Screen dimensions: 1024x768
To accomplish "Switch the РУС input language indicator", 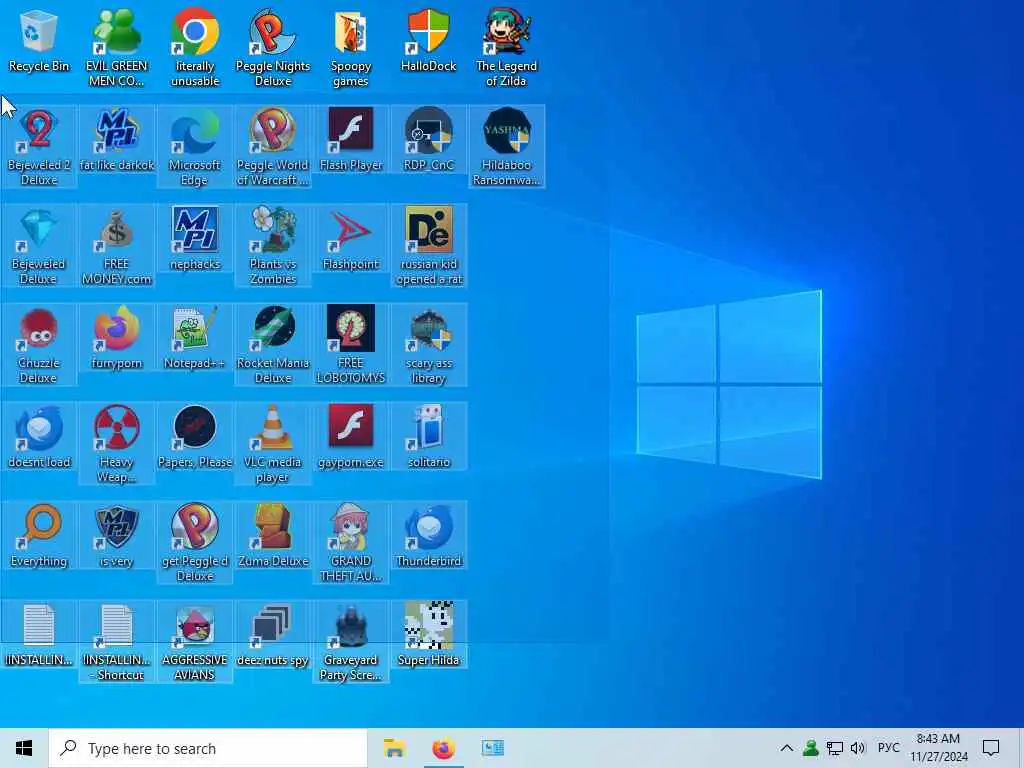I will tap(888, 748).
